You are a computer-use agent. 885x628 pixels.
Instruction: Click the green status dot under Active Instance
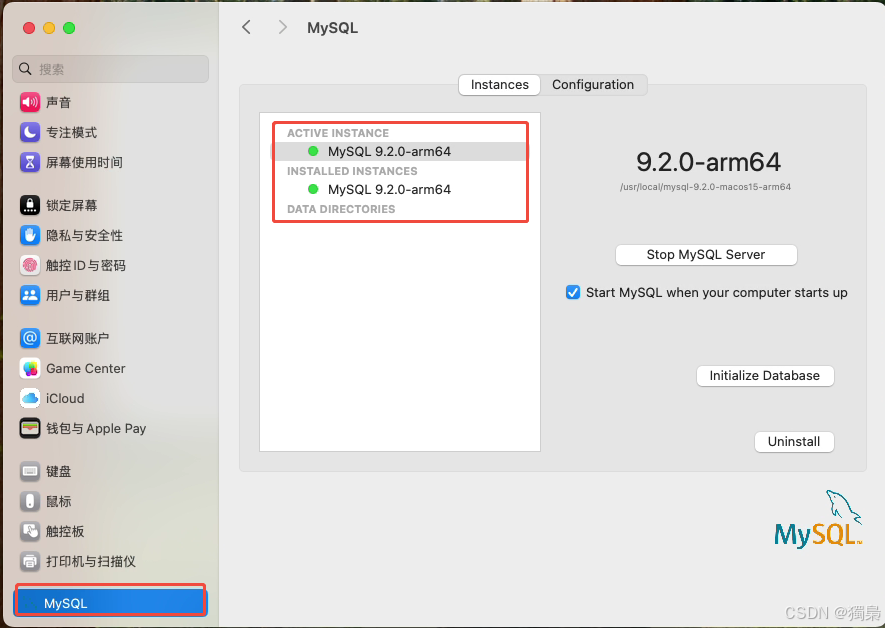[313, 151]
